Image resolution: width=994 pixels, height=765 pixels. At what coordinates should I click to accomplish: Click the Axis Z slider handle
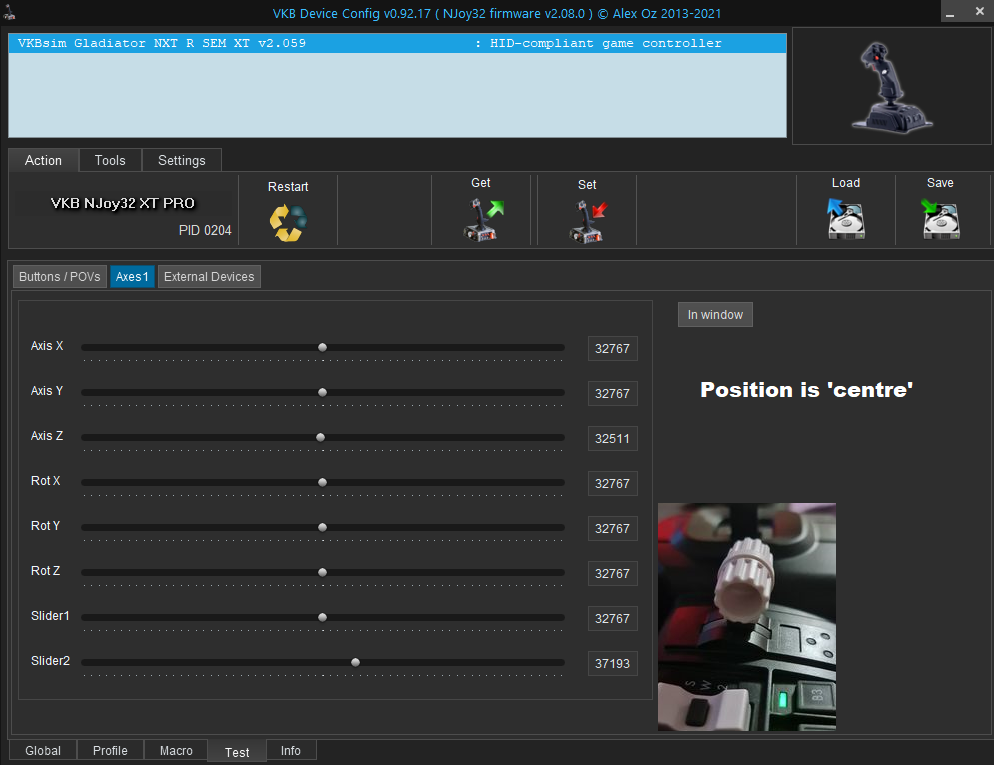pos(321,437)
